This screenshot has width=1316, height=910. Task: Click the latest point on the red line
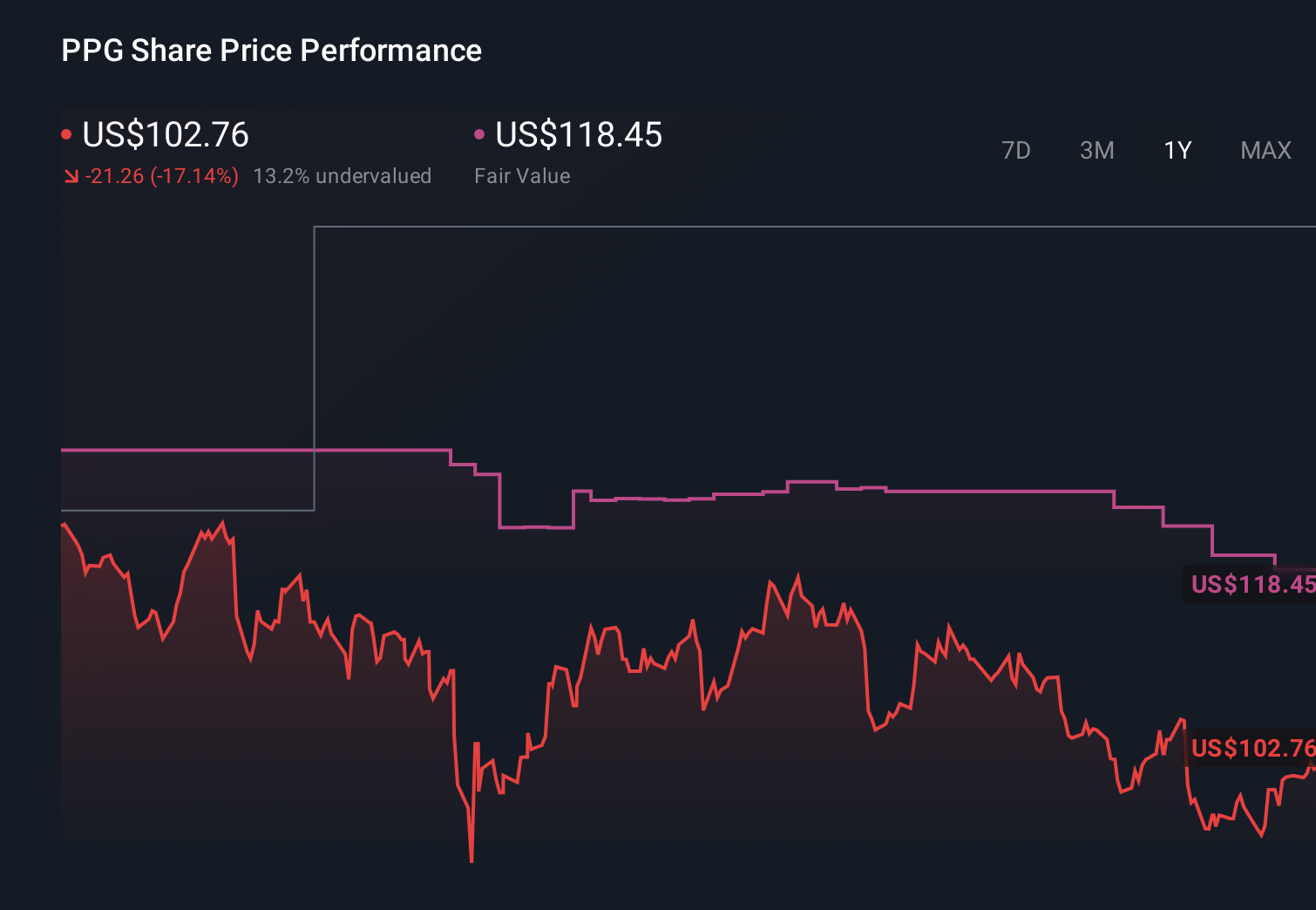click(1312, 767)
